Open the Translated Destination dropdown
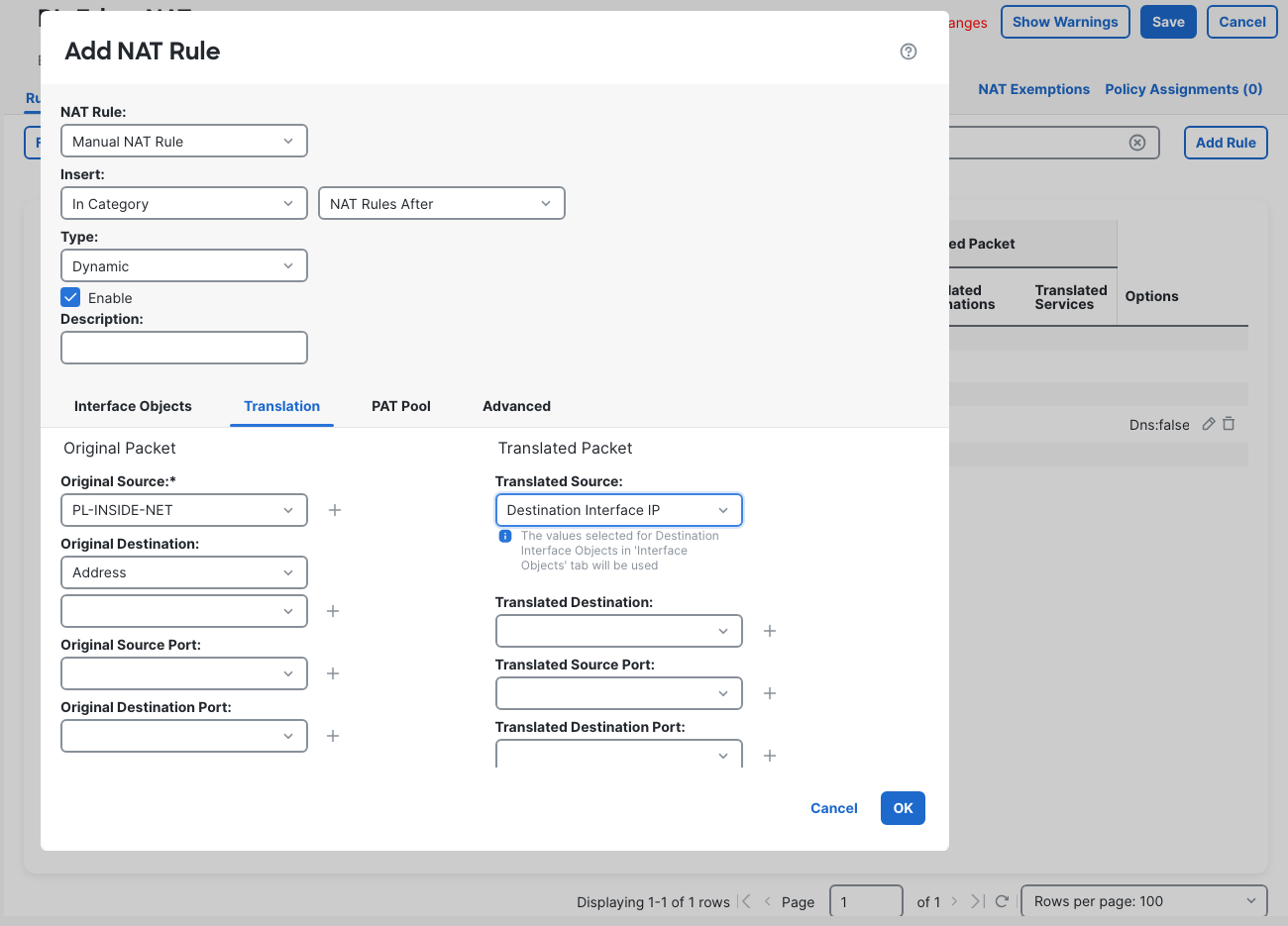Image resolution: width=1288 pixels, height=926 pixels. [x=619, y=631]
